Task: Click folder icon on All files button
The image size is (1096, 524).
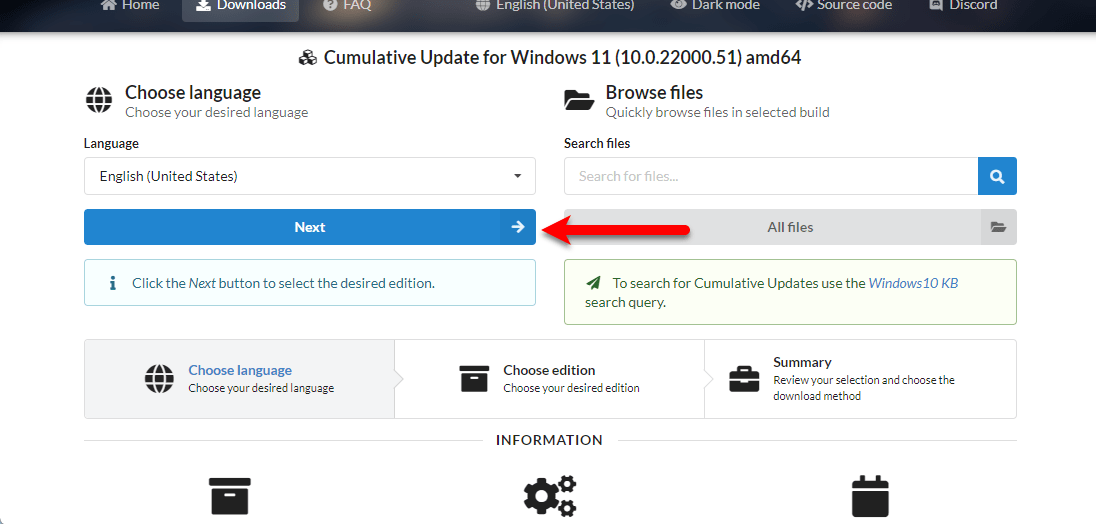Action: pos(998,227)
